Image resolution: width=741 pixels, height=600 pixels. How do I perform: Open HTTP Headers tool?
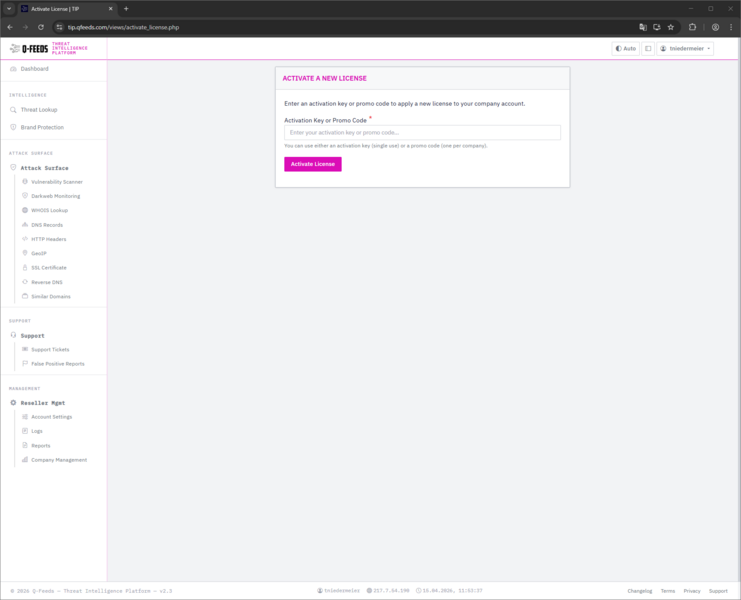pos(49,239)
